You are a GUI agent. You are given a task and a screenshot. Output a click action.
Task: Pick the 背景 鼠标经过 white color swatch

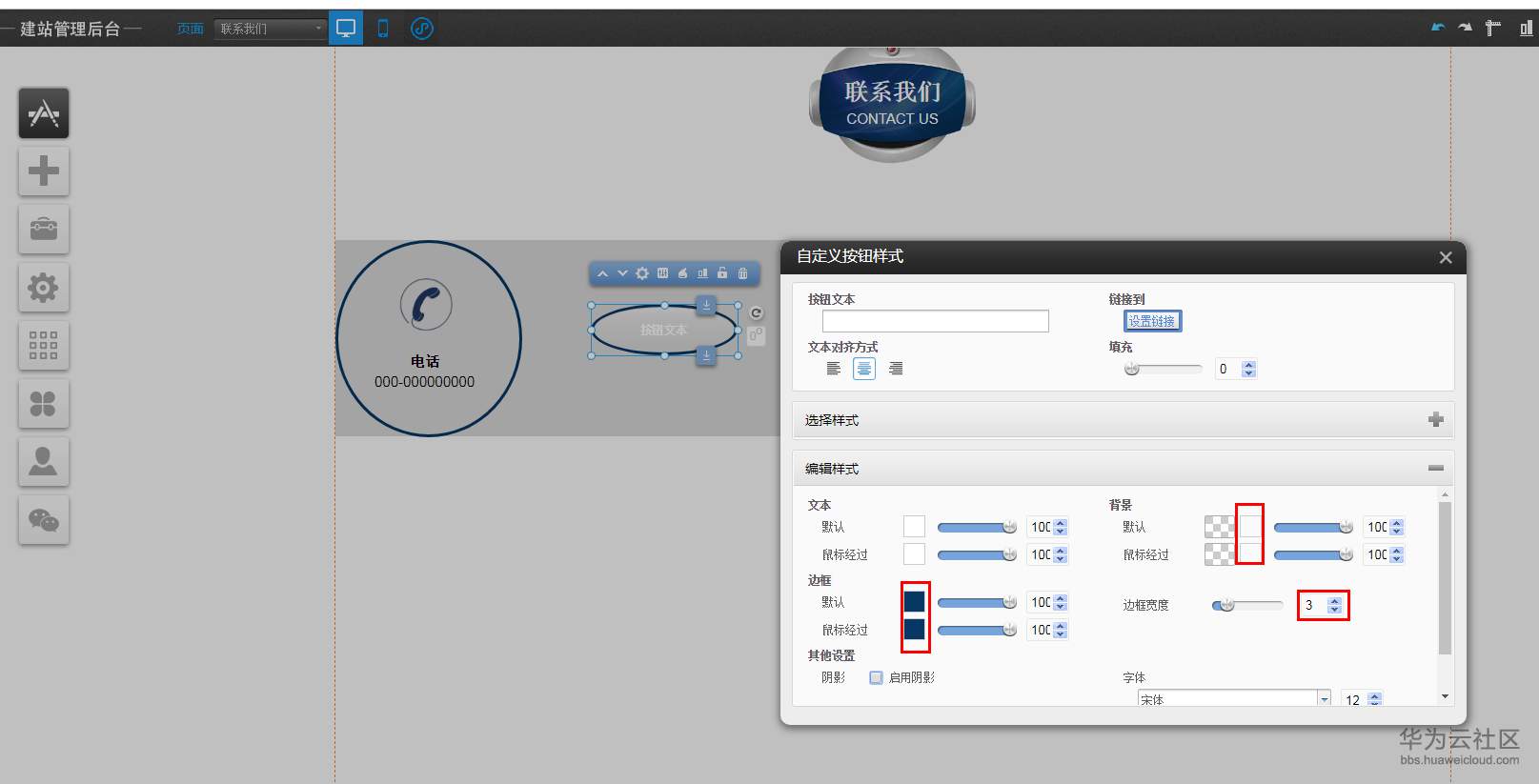tap(1250, 553)
